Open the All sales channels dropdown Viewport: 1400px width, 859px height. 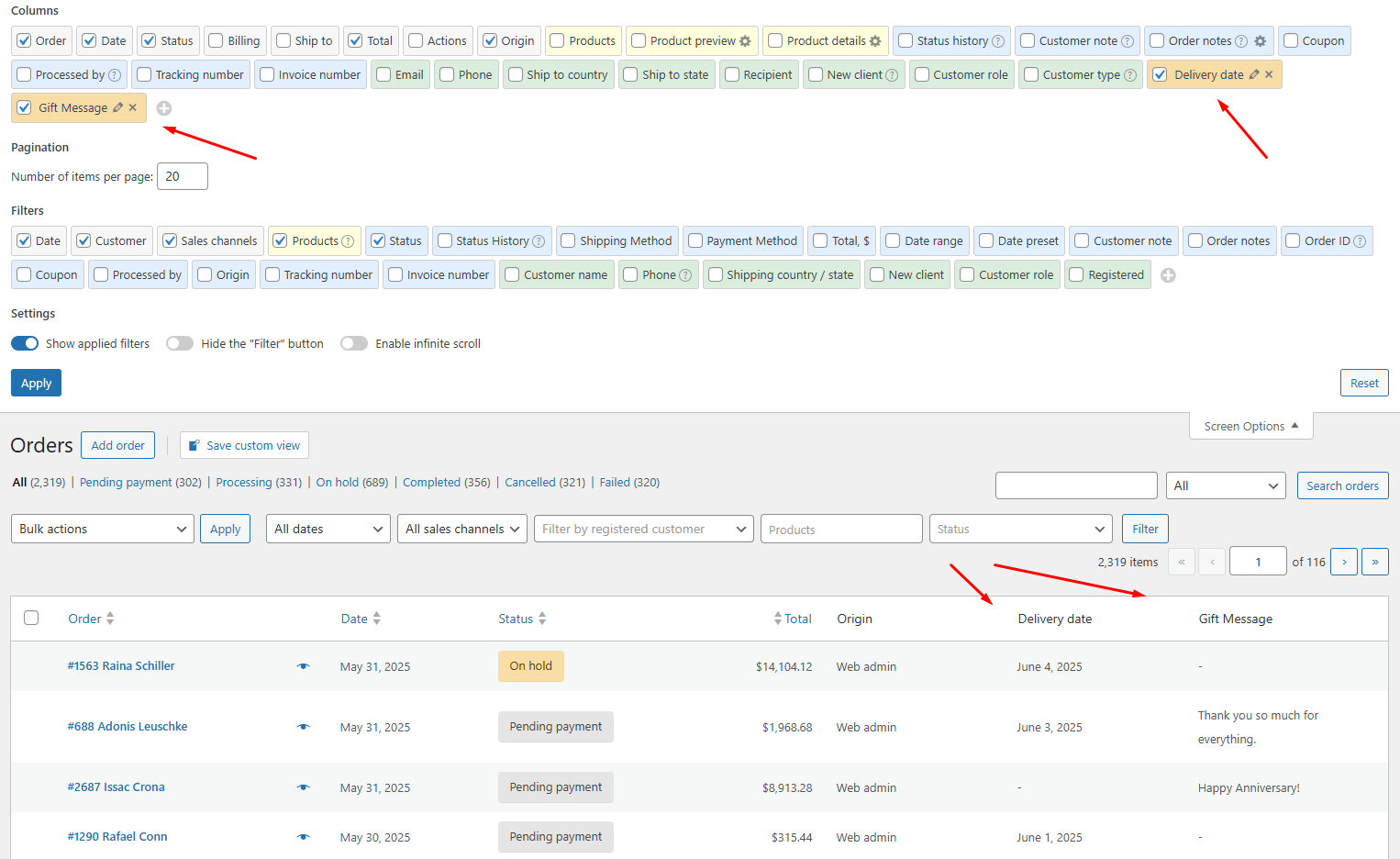[x=461, y=529]
